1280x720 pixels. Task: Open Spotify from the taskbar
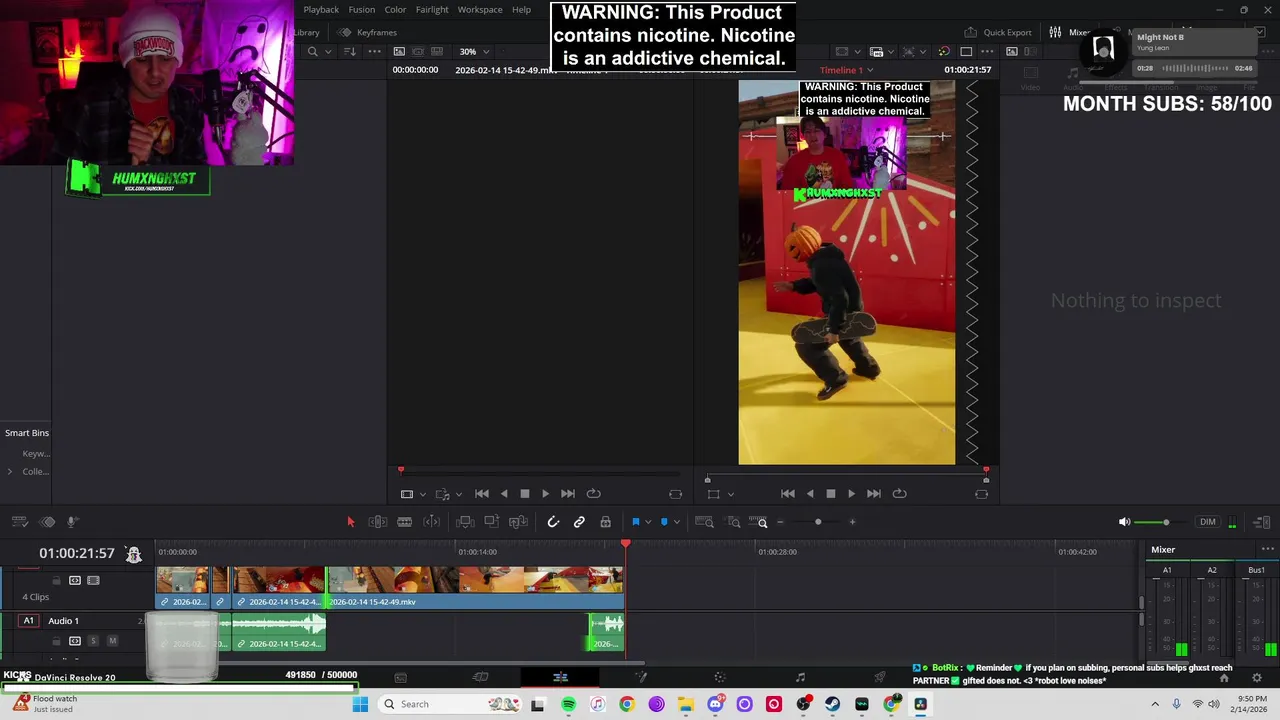(568, 704)
